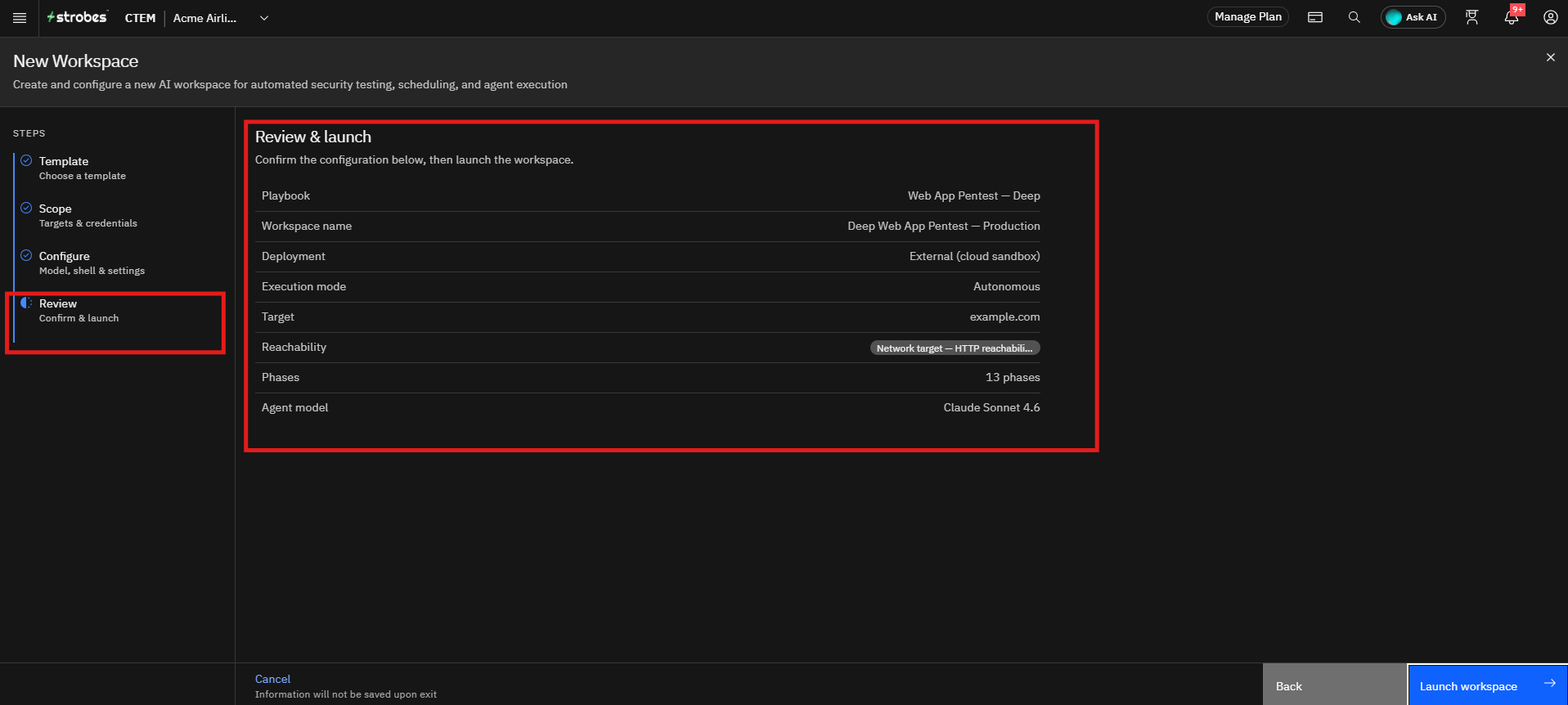This screenshot has width=1568, height=705.
Task: Click the 13 phases value
Action: point(1013,377)
